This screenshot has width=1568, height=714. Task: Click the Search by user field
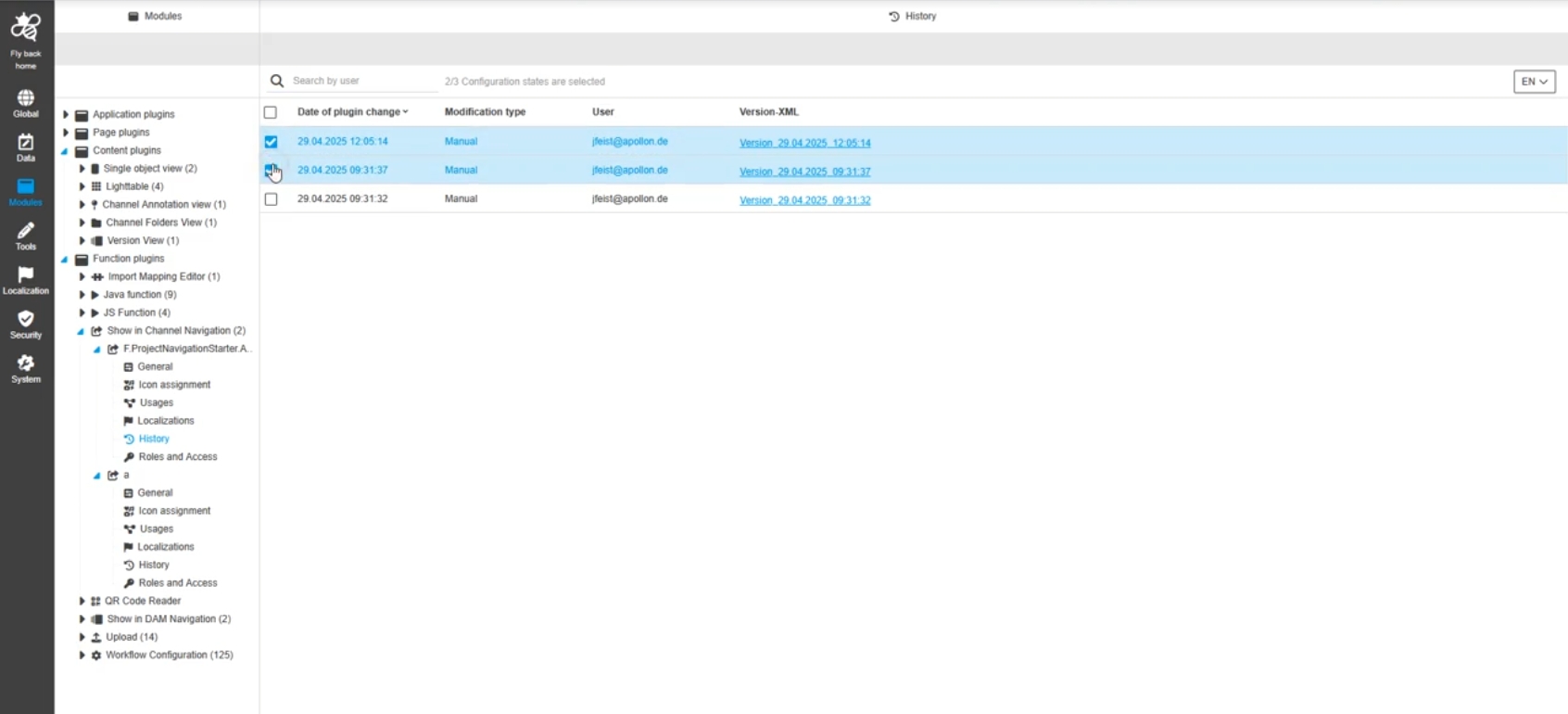pyautogui.click(x=361, y=82)
